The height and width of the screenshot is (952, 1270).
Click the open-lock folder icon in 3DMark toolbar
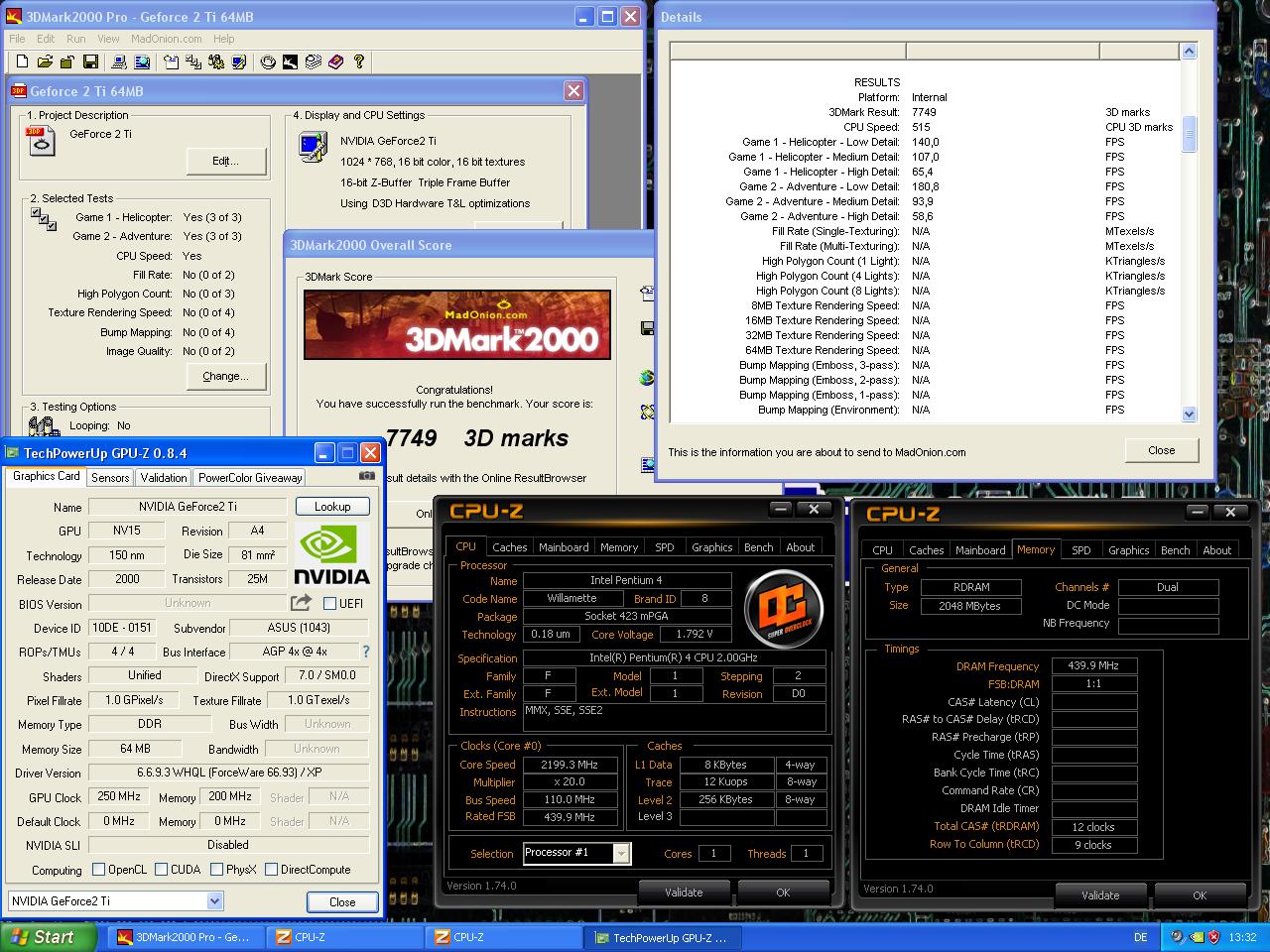click(x=67, y=62)
